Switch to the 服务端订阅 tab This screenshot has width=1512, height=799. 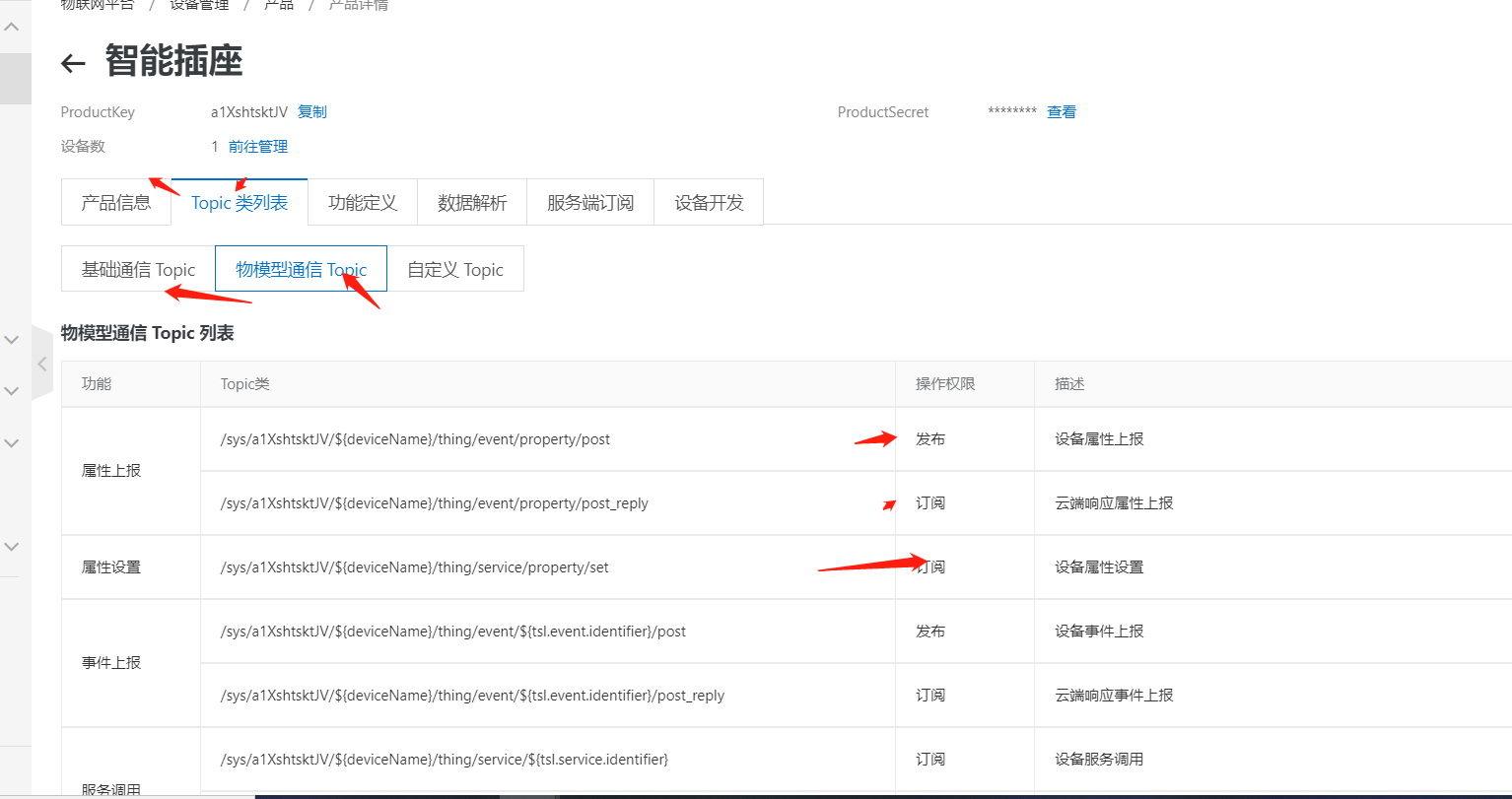click(x=590, y=203)
